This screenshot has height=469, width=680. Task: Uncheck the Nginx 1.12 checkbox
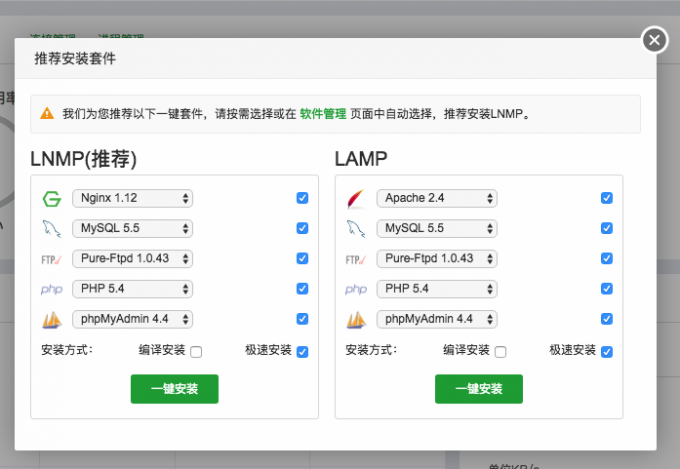click(x=302, y=198)
